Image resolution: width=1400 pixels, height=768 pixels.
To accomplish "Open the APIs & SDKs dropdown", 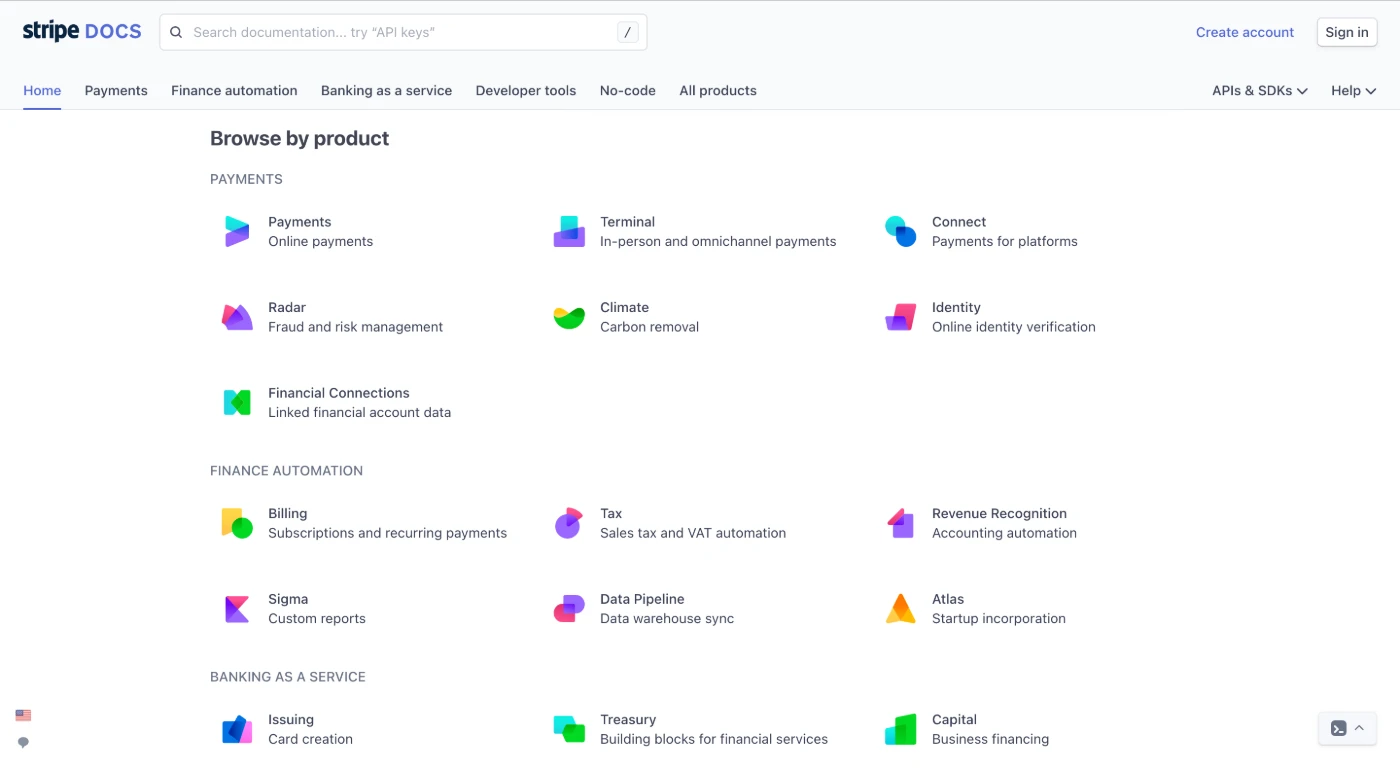I will 1260,90.
